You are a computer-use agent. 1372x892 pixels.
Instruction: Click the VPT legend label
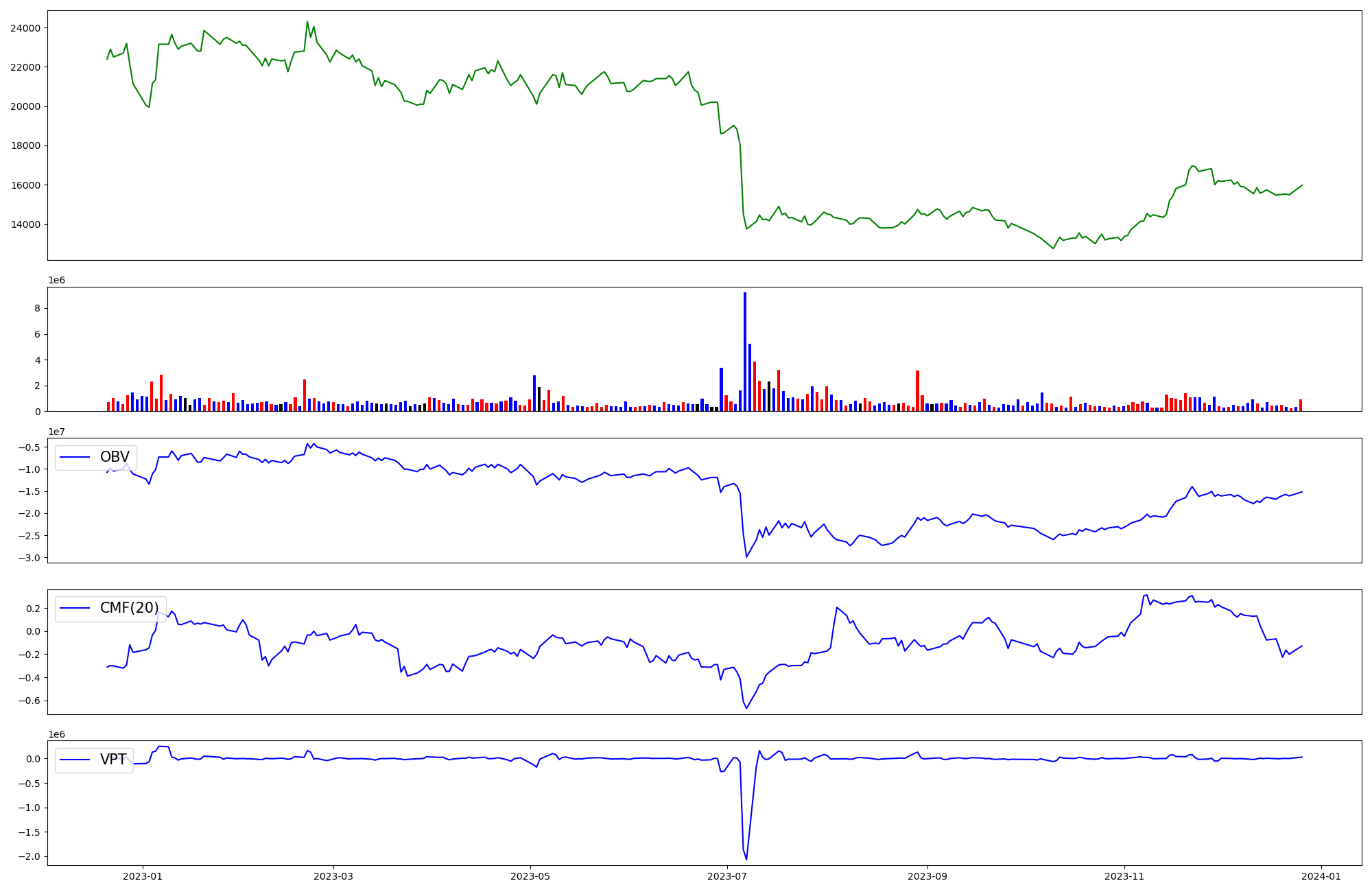coord(113,760)
